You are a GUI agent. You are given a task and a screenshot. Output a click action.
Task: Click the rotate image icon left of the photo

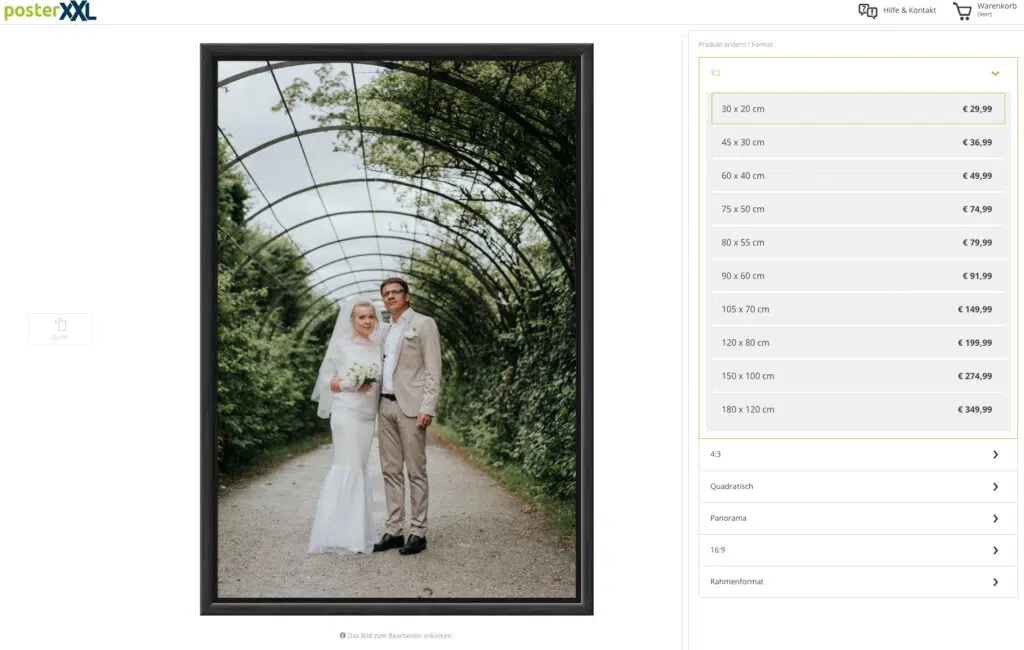tap(60, 328)
